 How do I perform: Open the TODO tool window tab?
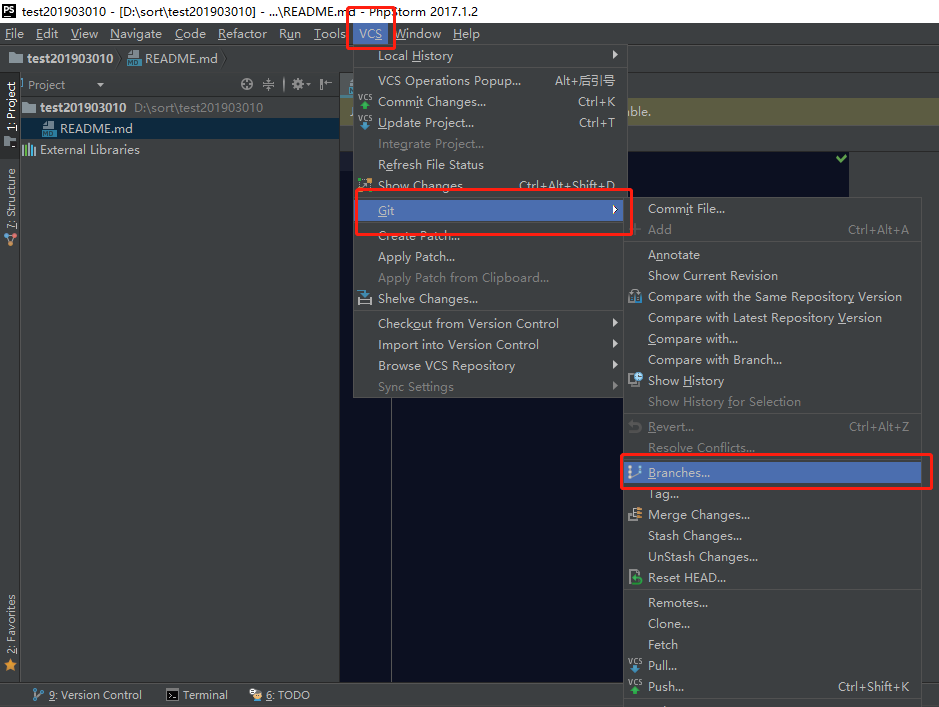coord(280,695)
